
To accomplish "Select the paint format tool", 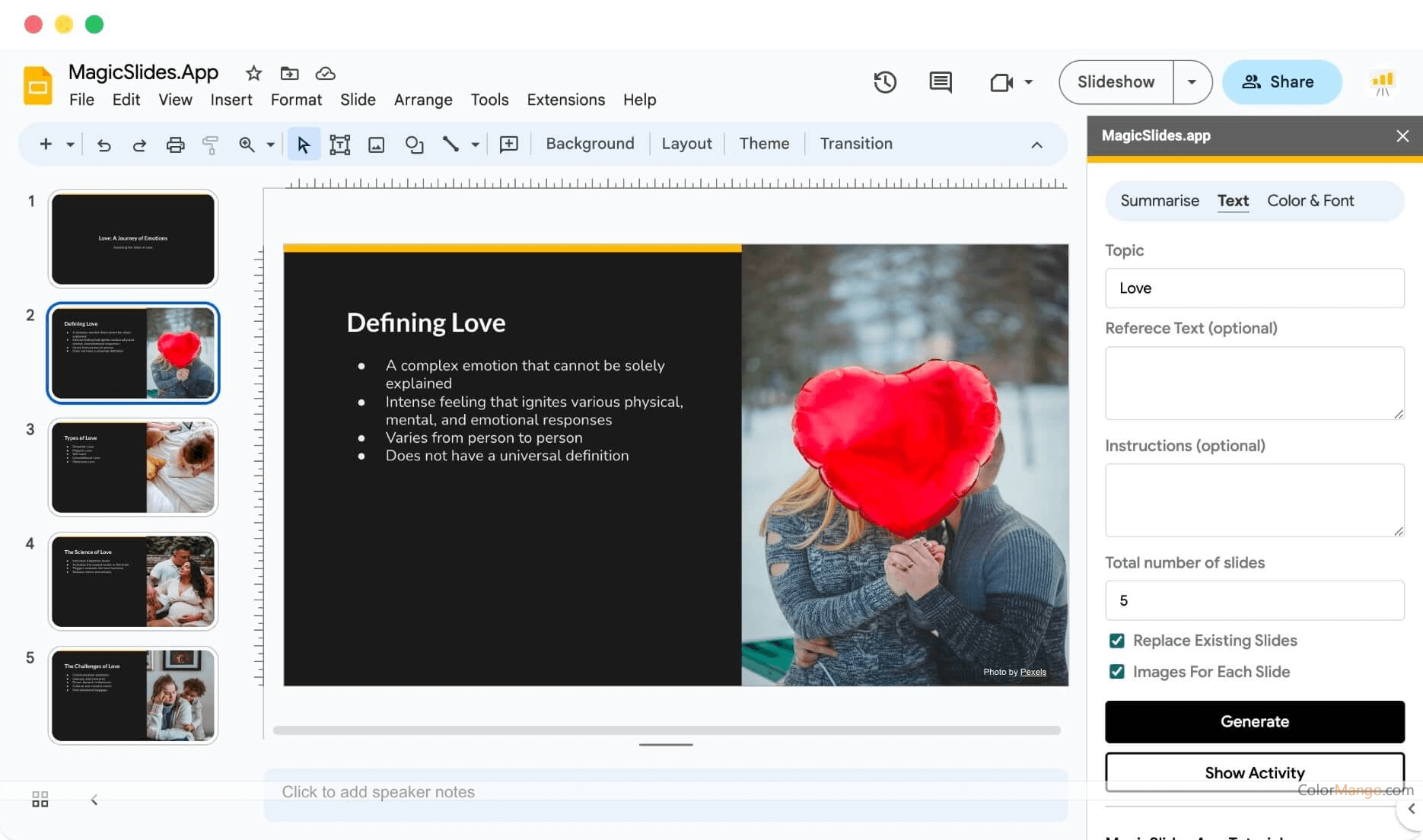I will [x=210, y=144].
